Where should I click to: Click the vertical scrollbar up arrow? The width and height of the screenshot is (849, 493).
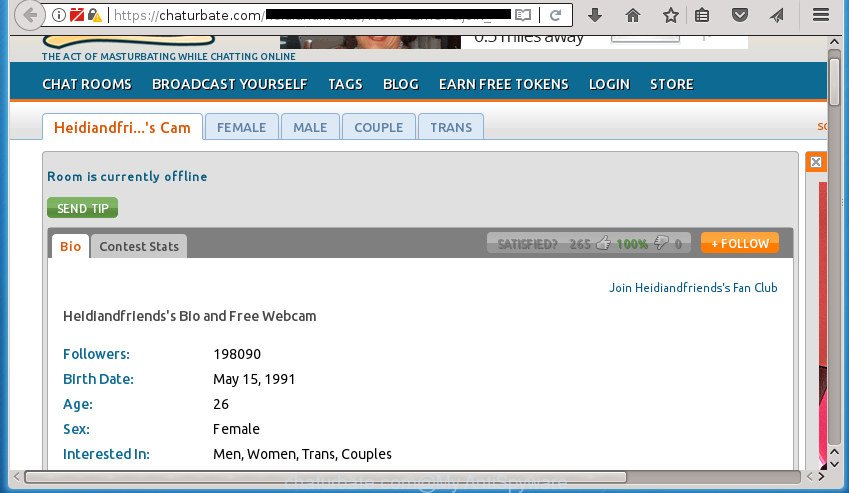[x=834, y=42]
